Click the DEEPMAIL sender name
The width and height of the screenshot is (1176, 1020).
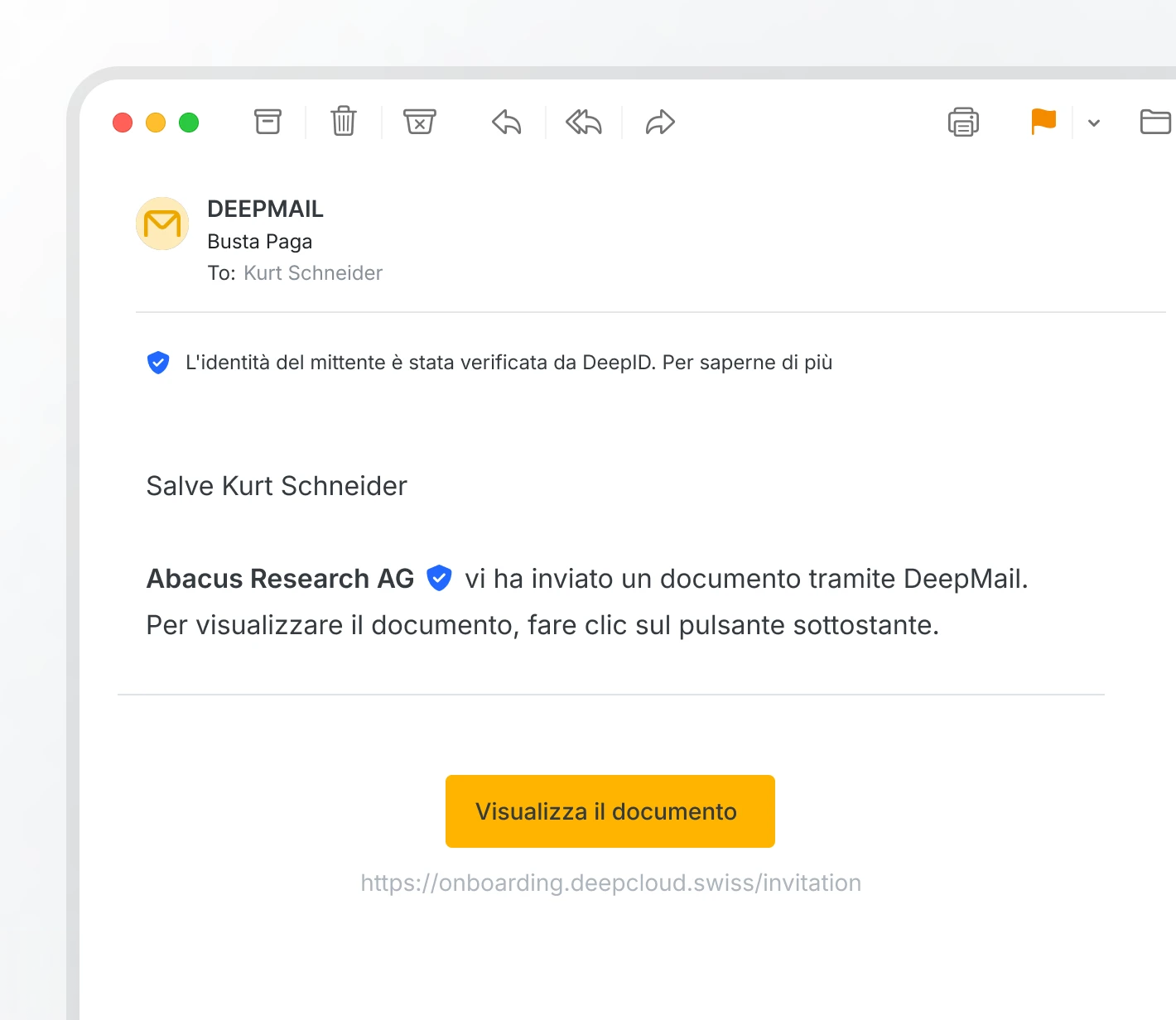(265, 209)
